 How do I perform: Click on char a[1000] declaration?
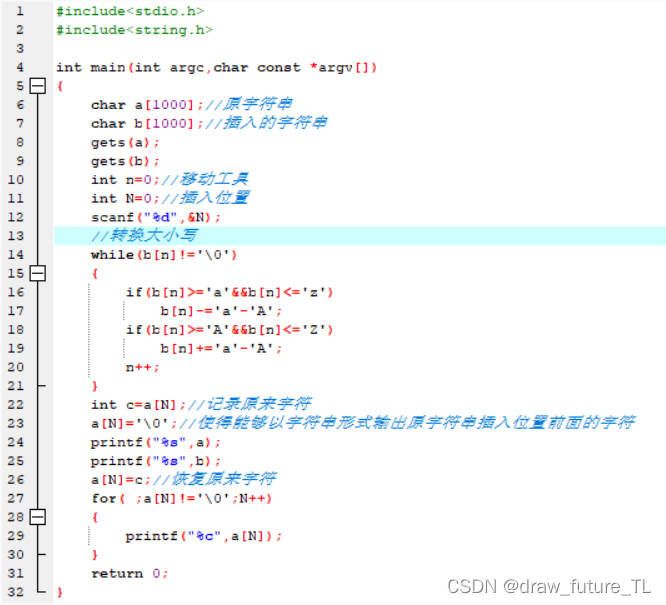[147, 105]
